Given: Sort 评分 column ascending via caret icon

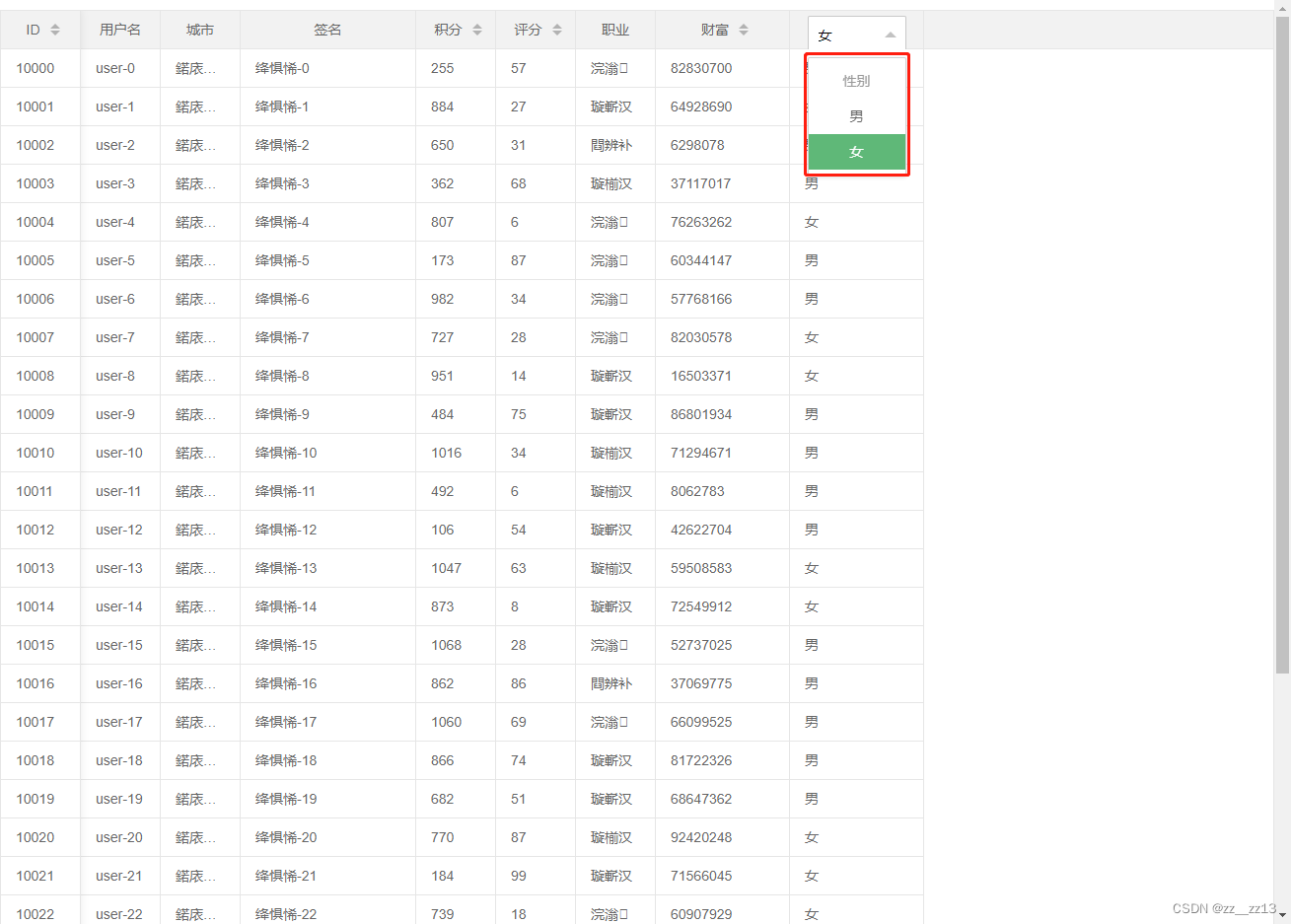Looking at the screenshot, I should click(x=558, y=25).
